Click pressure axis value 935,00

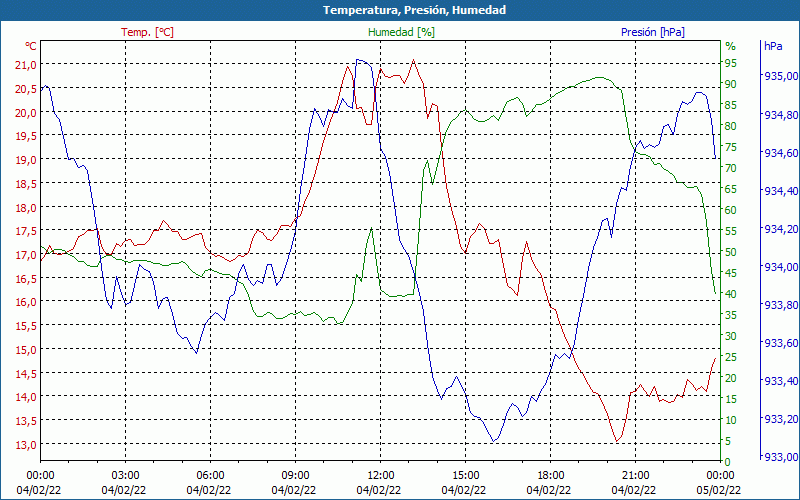coord(781,76)
